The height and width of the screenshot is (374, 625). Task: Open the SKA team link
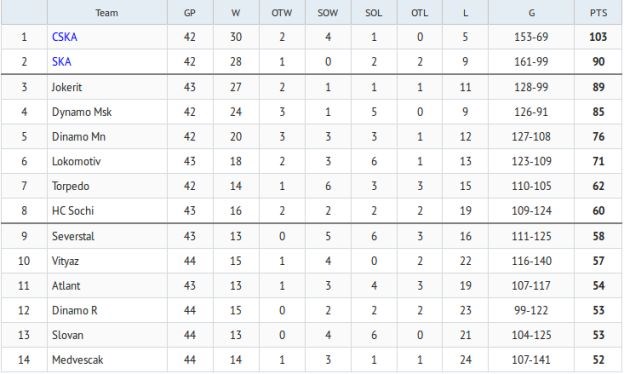(x=62, y=62)
